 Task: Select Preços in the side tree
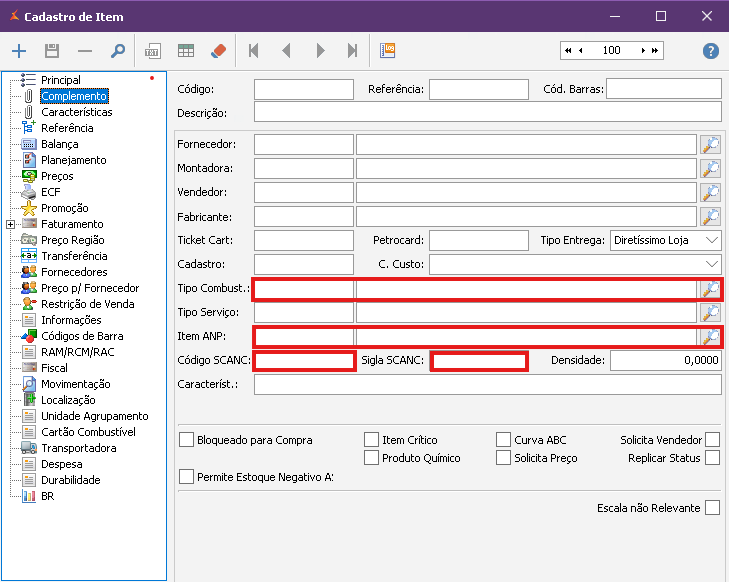[x=57, y=176]
